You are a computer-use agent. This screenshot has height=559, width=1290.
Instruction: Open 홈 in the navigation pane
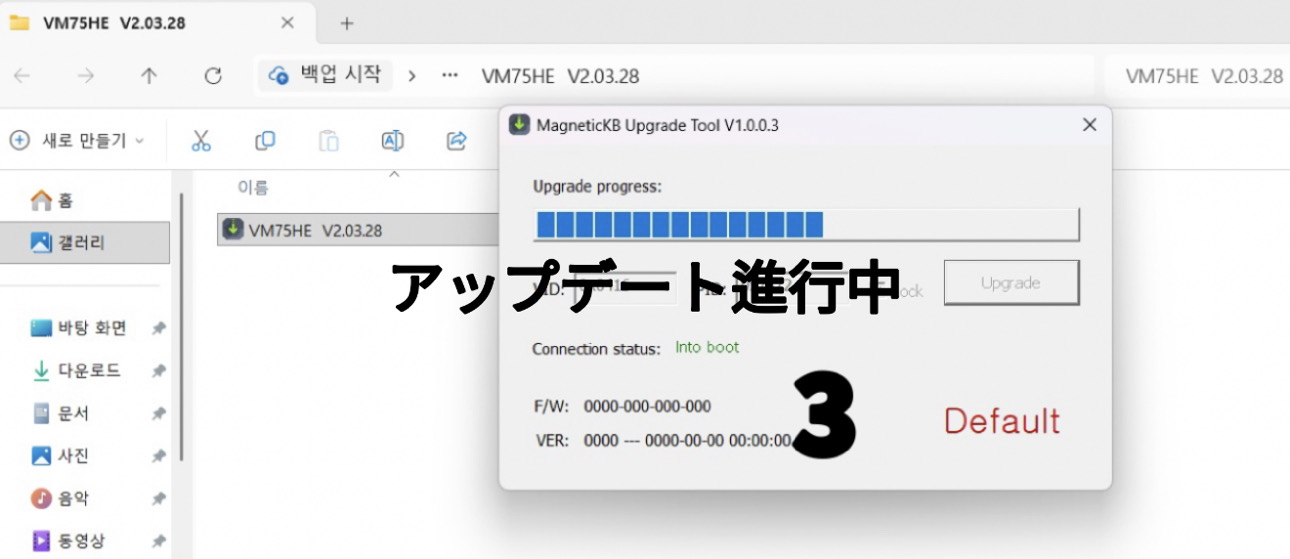pyautogui.click(x=52, y=201)
